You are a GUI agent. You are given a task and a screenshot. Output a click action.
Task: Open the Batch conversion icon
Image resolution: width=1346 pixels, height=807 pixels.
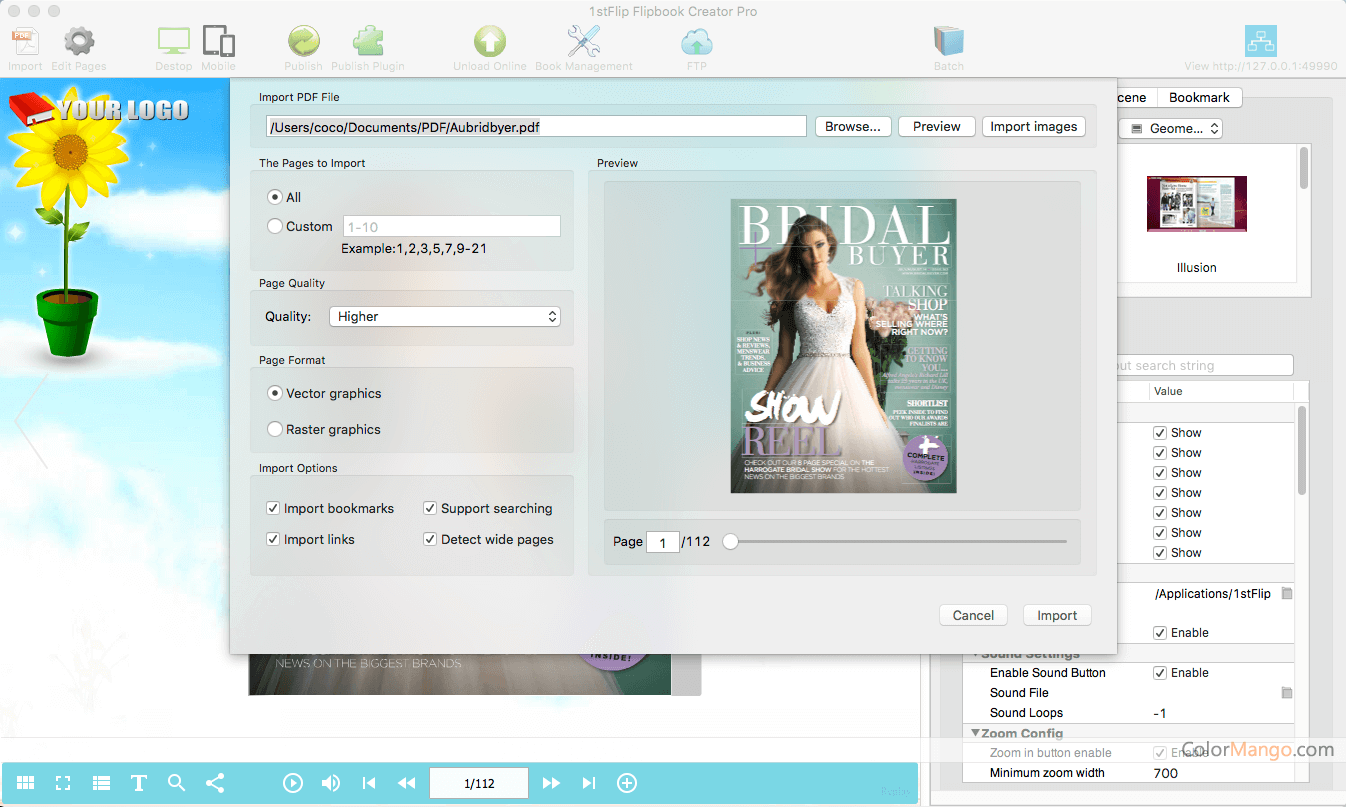tap(949, 42)
